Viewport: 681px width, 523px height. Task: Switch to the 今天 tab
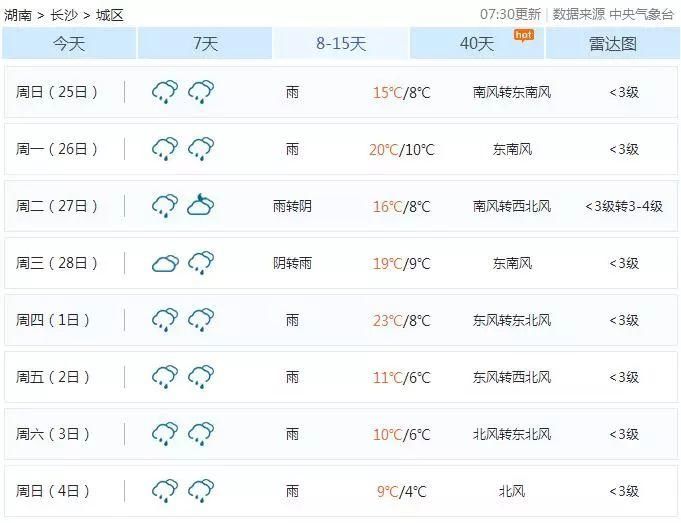click(x=69, y=44)
